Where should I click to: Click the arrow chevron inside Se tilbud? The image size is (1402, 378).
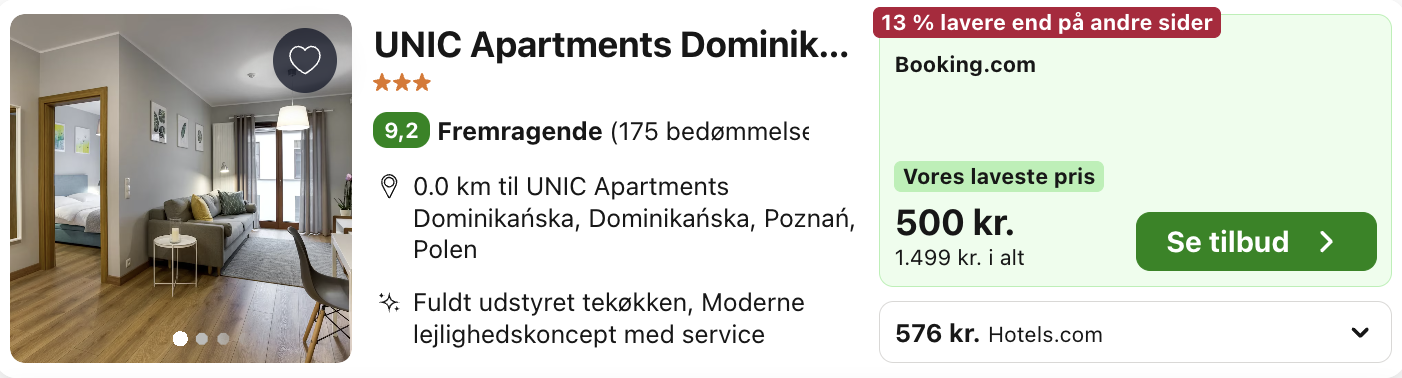(1327, 242)
